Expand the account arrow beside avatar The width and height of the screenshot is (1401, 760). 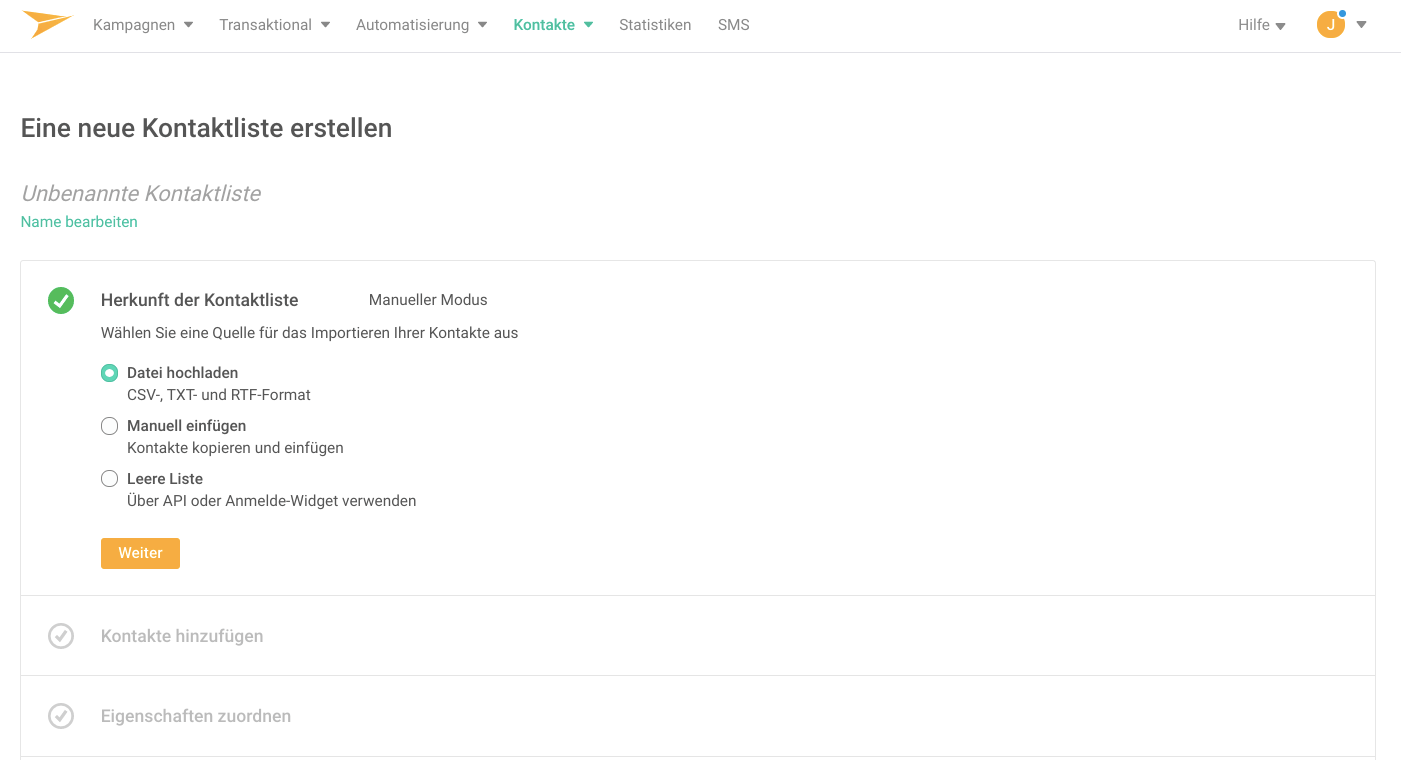(1361, 25)
